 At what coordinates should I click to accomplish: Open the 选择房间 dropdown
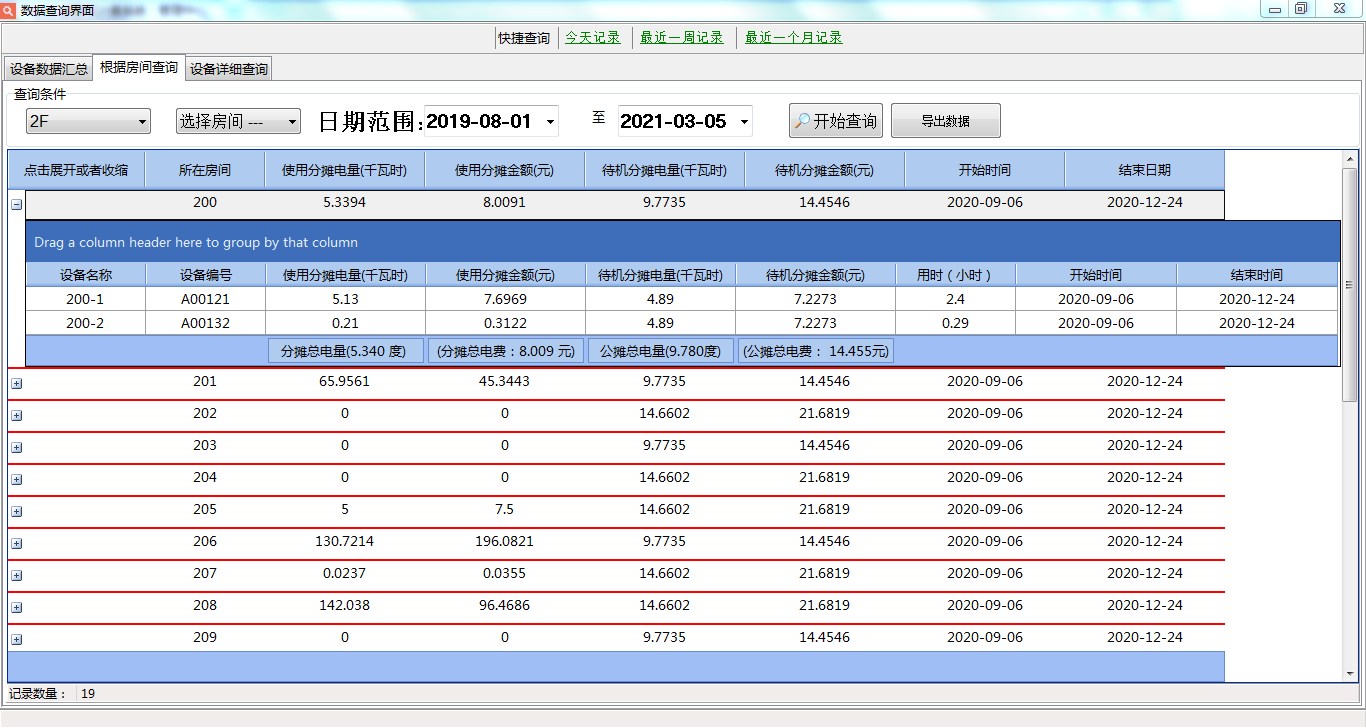tap(238, 121)
